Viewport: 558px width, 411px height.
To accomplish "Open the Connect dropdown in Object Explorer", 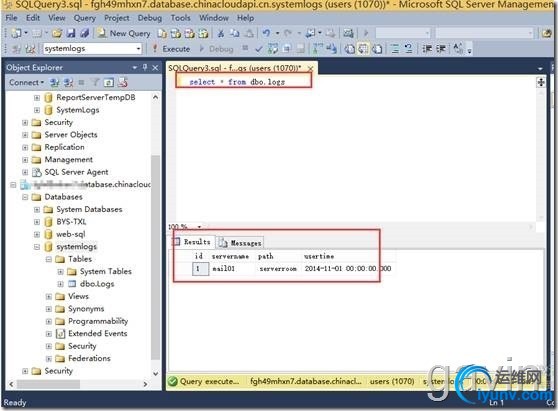I will 26,83.
